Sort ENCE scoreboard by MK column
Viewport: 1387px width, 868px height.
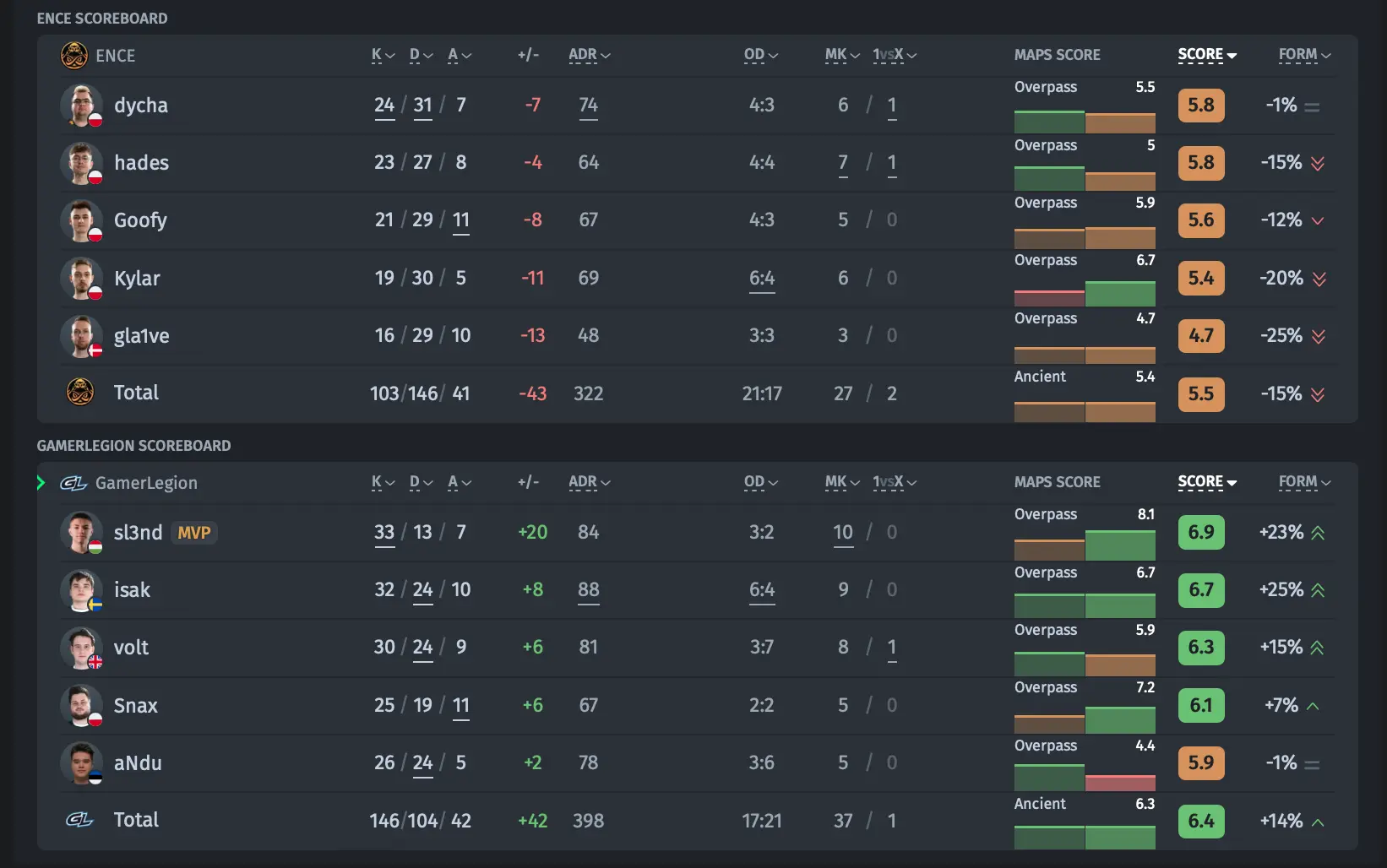click(x=841, y=55)
